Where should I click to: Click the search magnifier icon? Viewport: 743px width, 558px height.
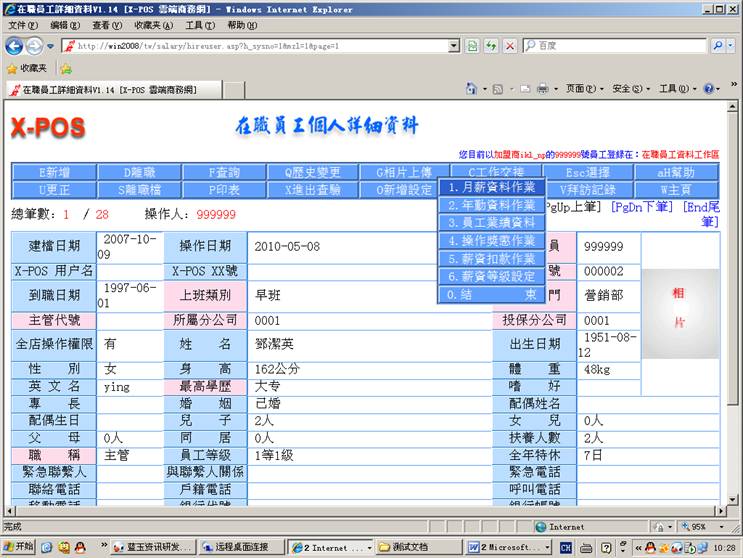[718, 46]
